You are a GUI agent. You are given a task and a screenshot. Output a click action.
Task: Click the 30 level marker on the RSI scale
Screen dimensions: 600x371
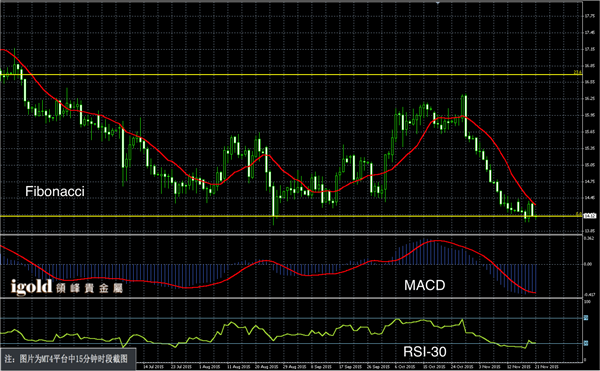[x=586, y=343]
